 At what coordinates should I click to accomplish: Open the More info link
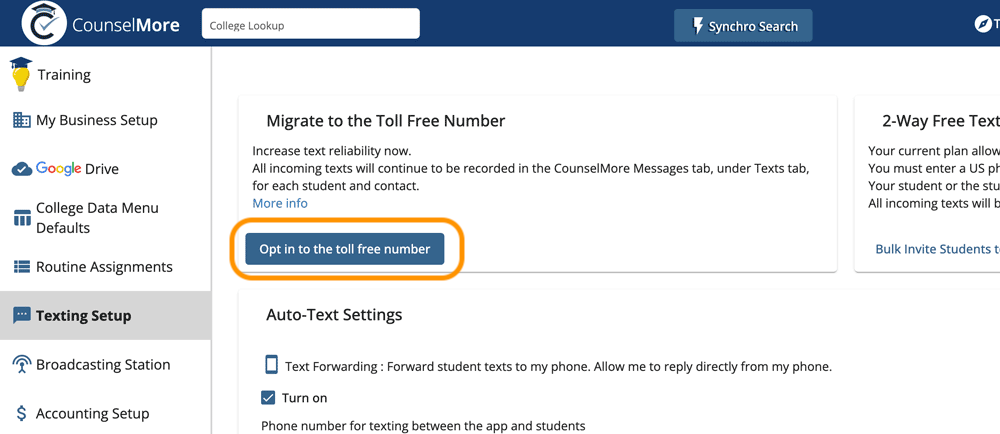coord(280,203)
